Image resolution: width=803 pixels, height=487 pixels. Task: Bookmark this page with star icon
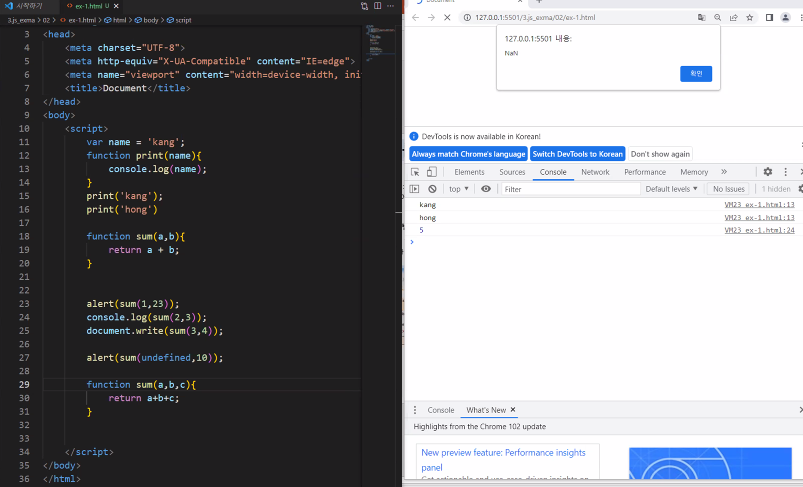[750, 17]
